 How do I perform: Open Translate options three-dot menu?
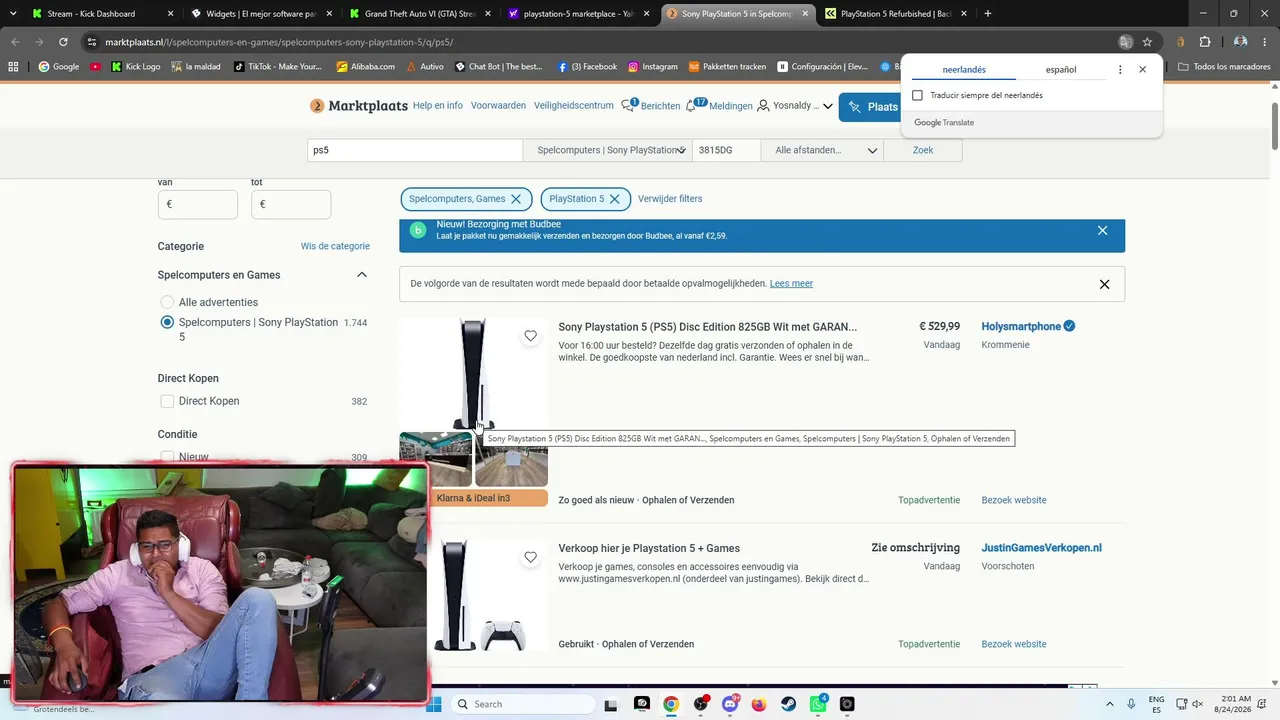pos(1120,70)
